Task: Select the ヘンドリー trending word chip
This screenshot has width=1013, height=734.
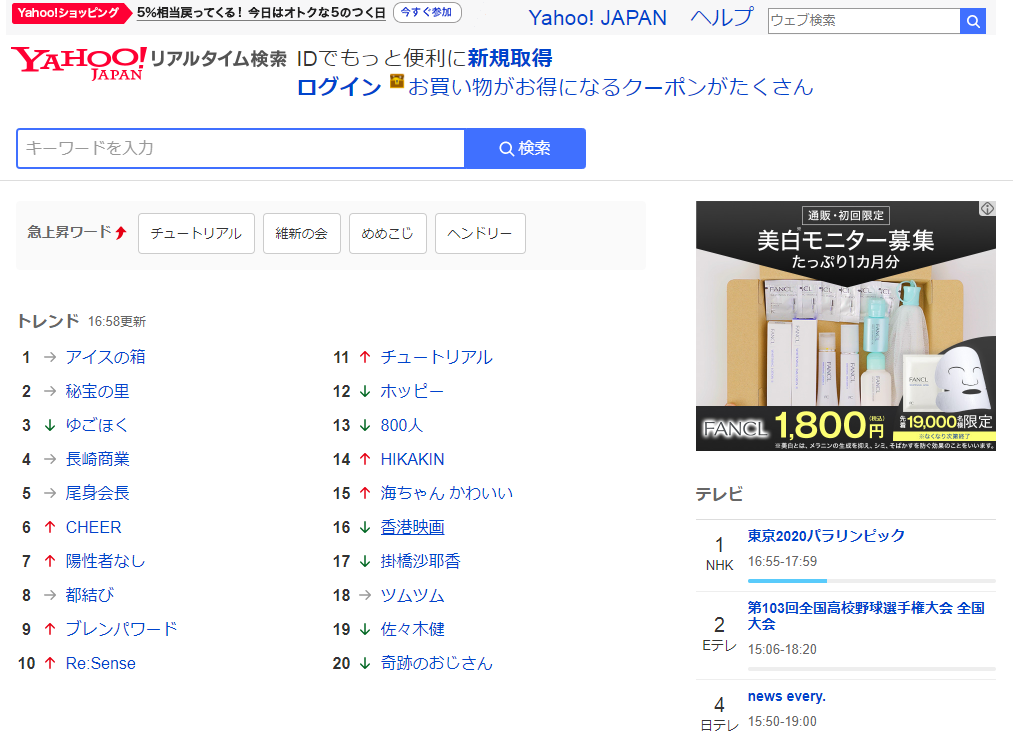Action: click(480, 233)
